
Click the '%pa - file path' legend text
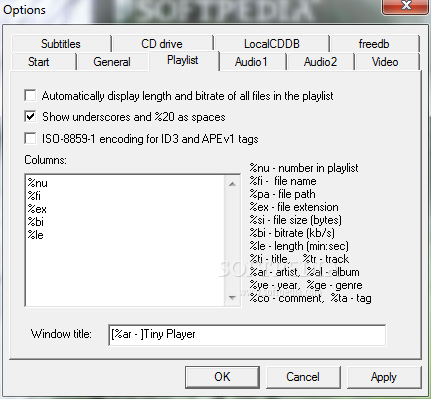[283, 194]
